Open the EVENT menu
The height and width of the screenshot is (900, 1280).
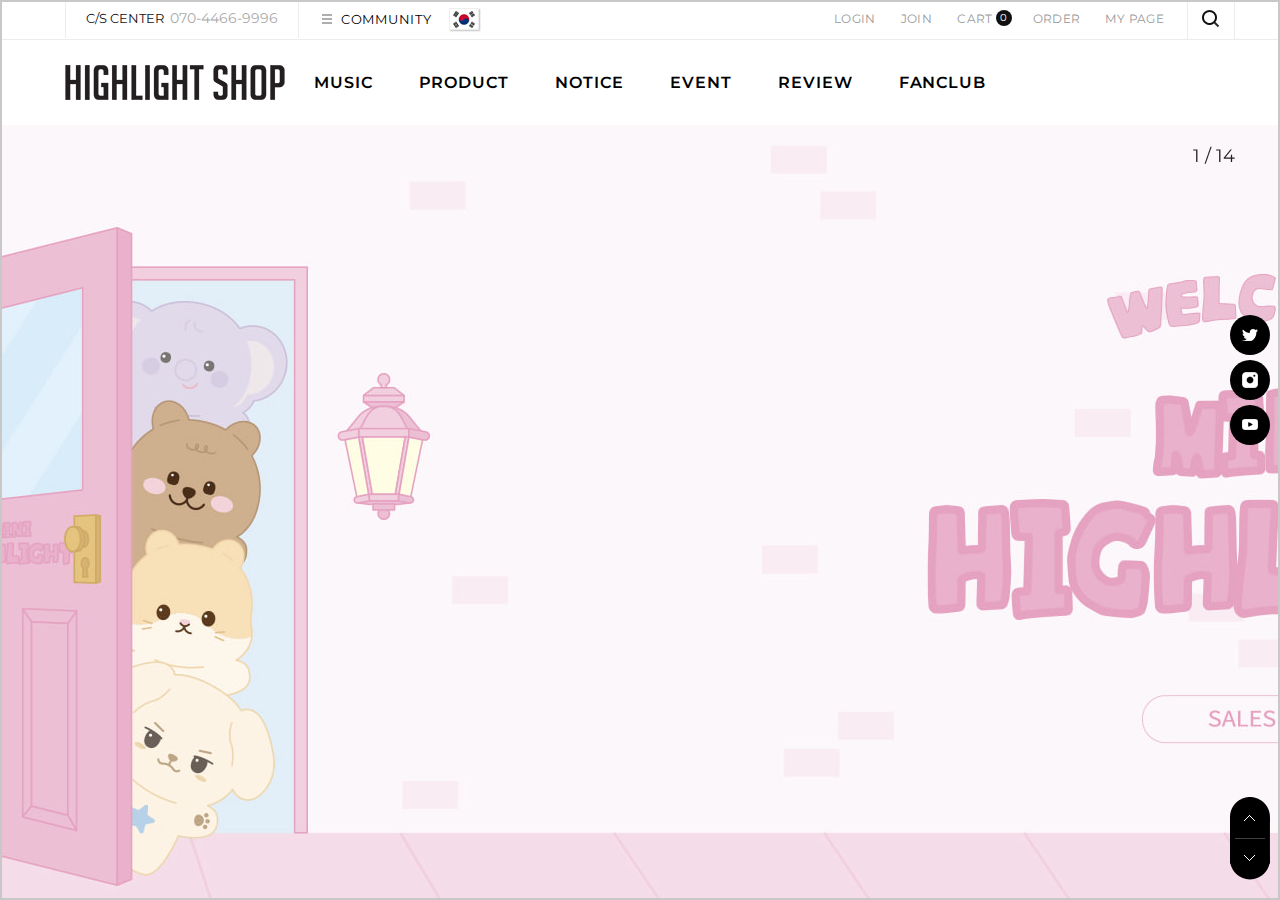click(700, 83)
